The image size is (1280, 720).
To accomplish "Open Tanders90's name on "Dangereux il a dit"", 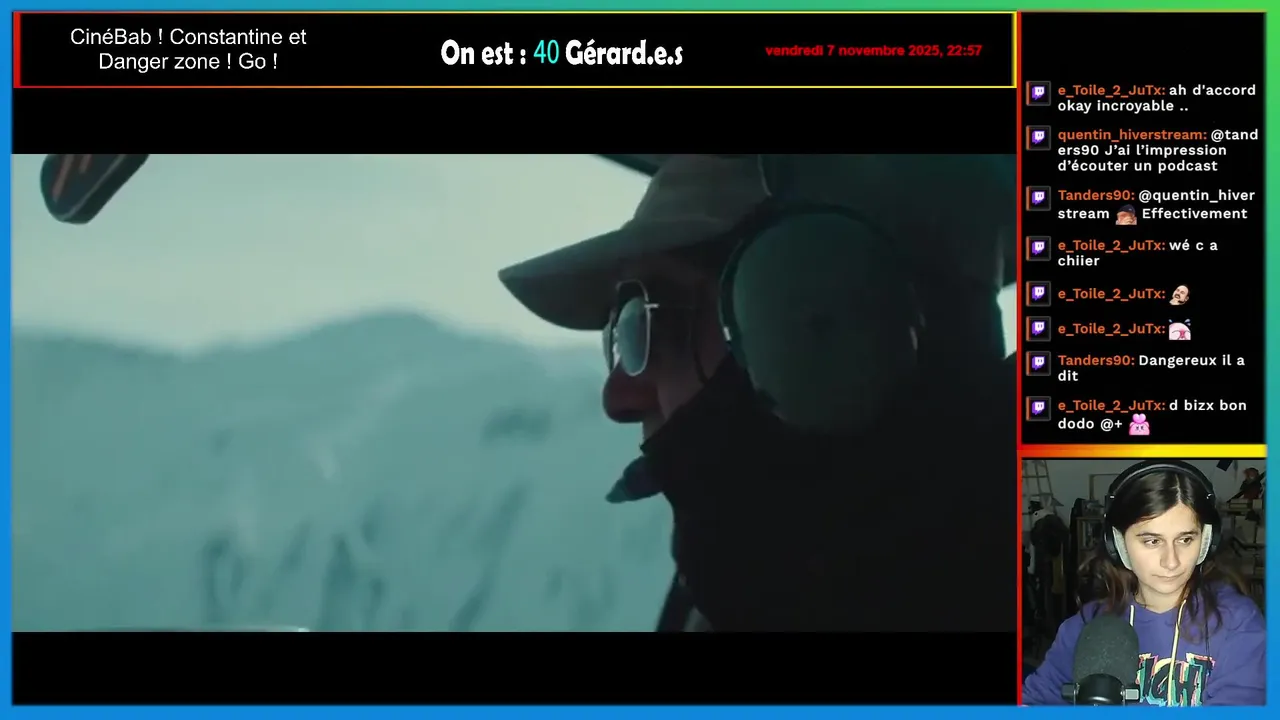I will click(1096, 361).
